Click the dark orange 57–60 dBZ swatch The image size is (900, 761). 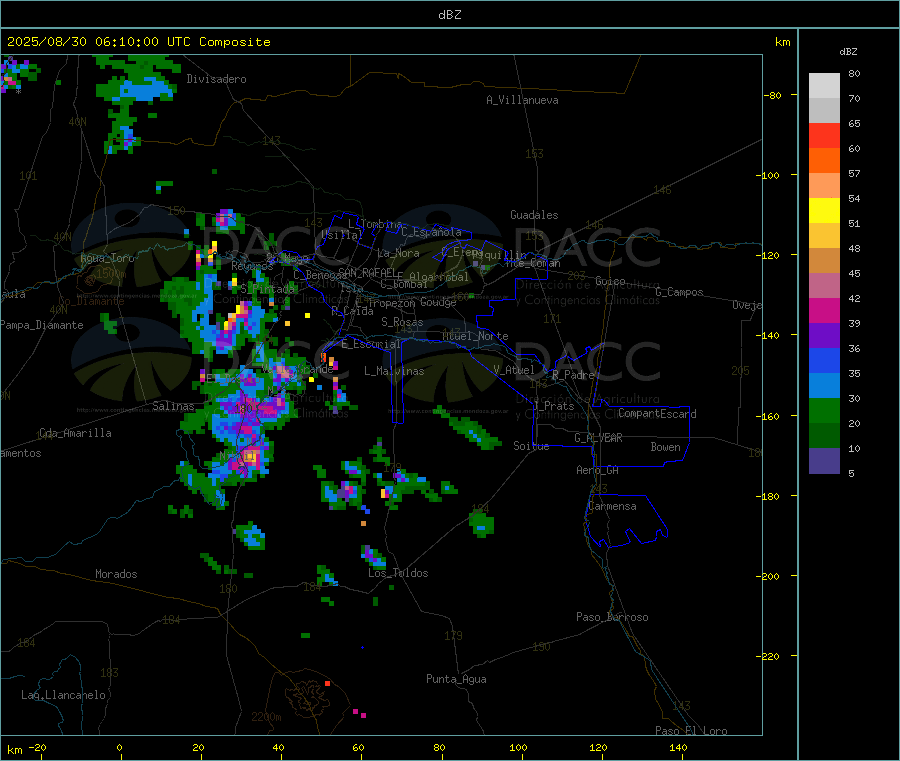824,161
